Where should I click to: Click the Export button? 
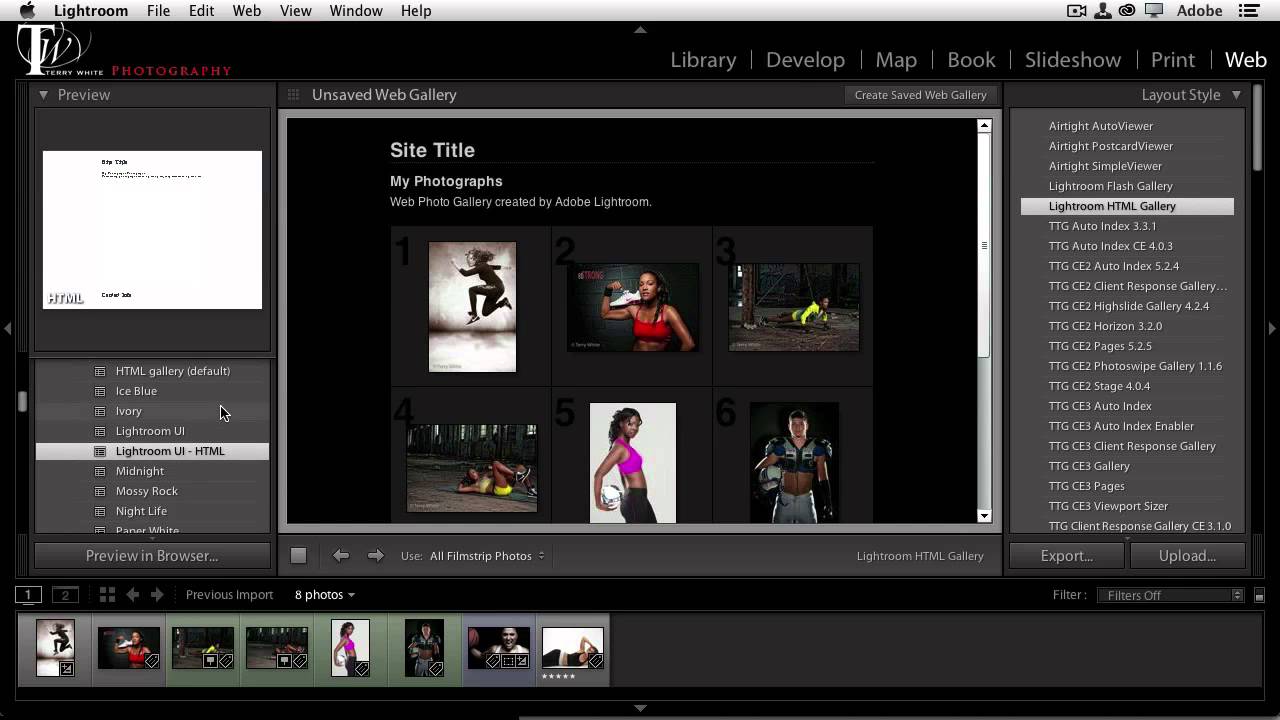pyautogui.click(x=1067, y=556)
